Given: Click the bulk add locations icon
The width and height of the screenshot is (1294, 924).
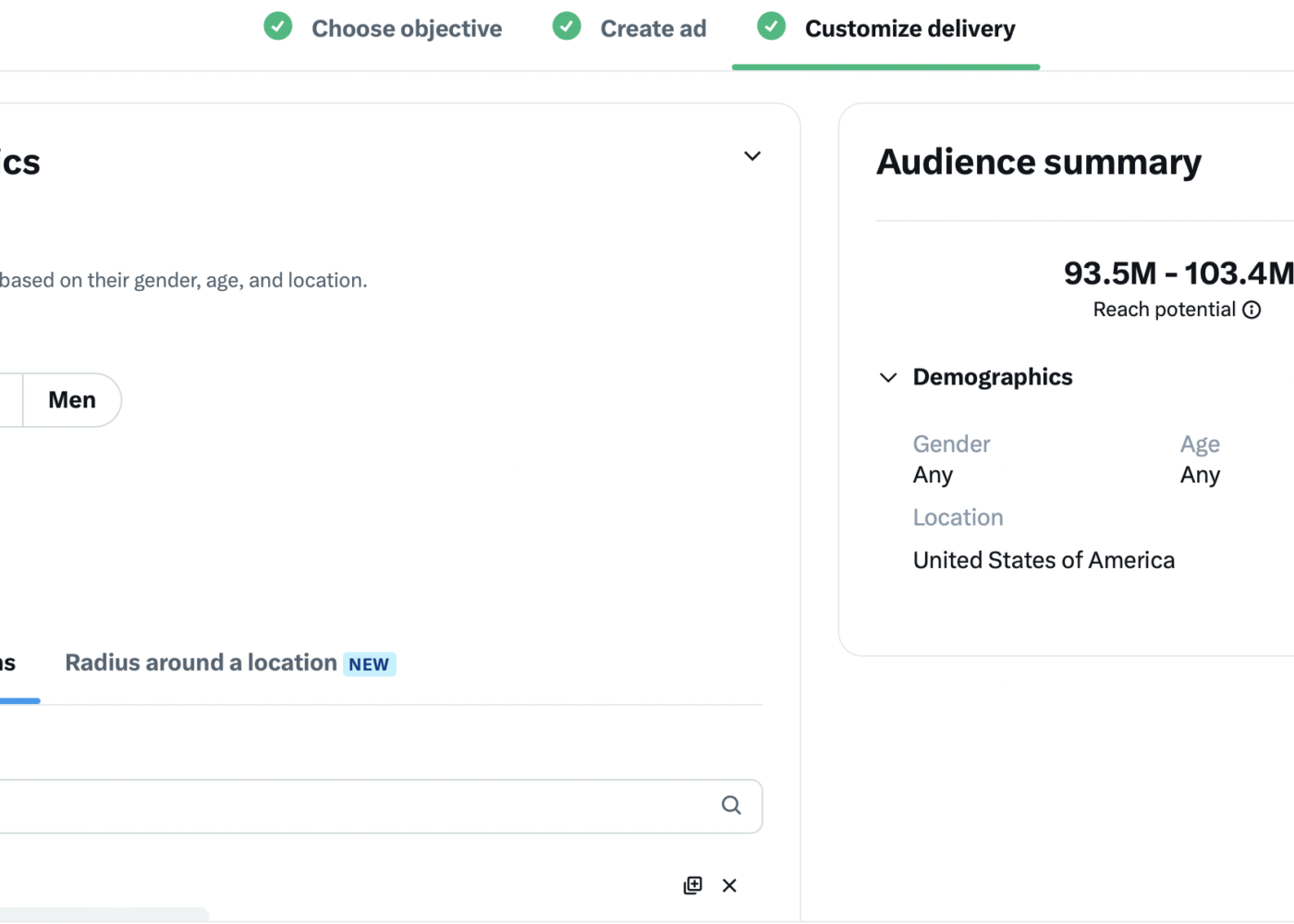Looking at the screenshot, I should point(692,885).
